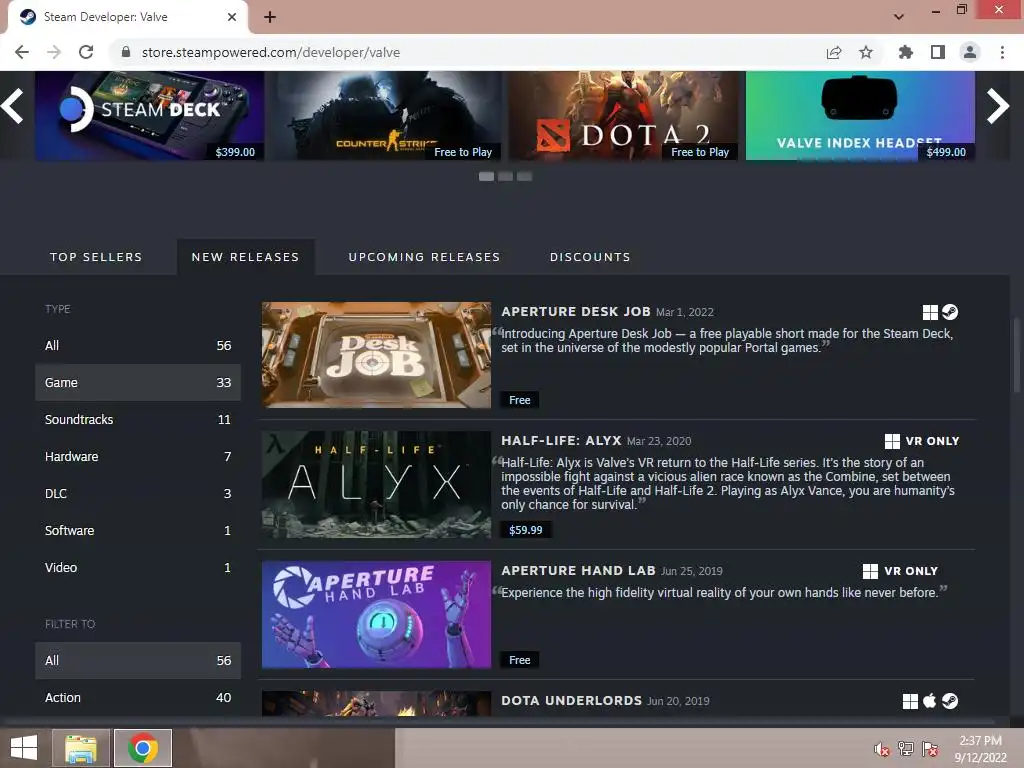Show the Discounts tab
1024x768 pixels.
coord(590,257)
